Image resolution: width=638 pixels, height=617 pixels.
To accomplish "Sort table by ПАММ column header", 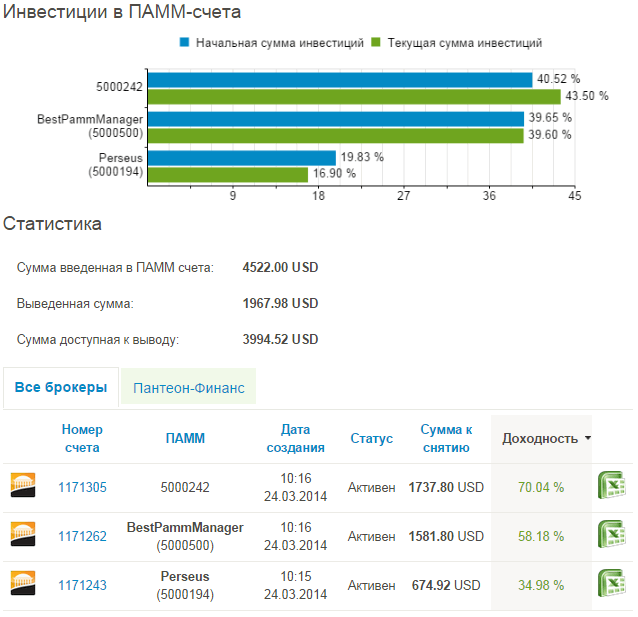I will coord(185,438).
